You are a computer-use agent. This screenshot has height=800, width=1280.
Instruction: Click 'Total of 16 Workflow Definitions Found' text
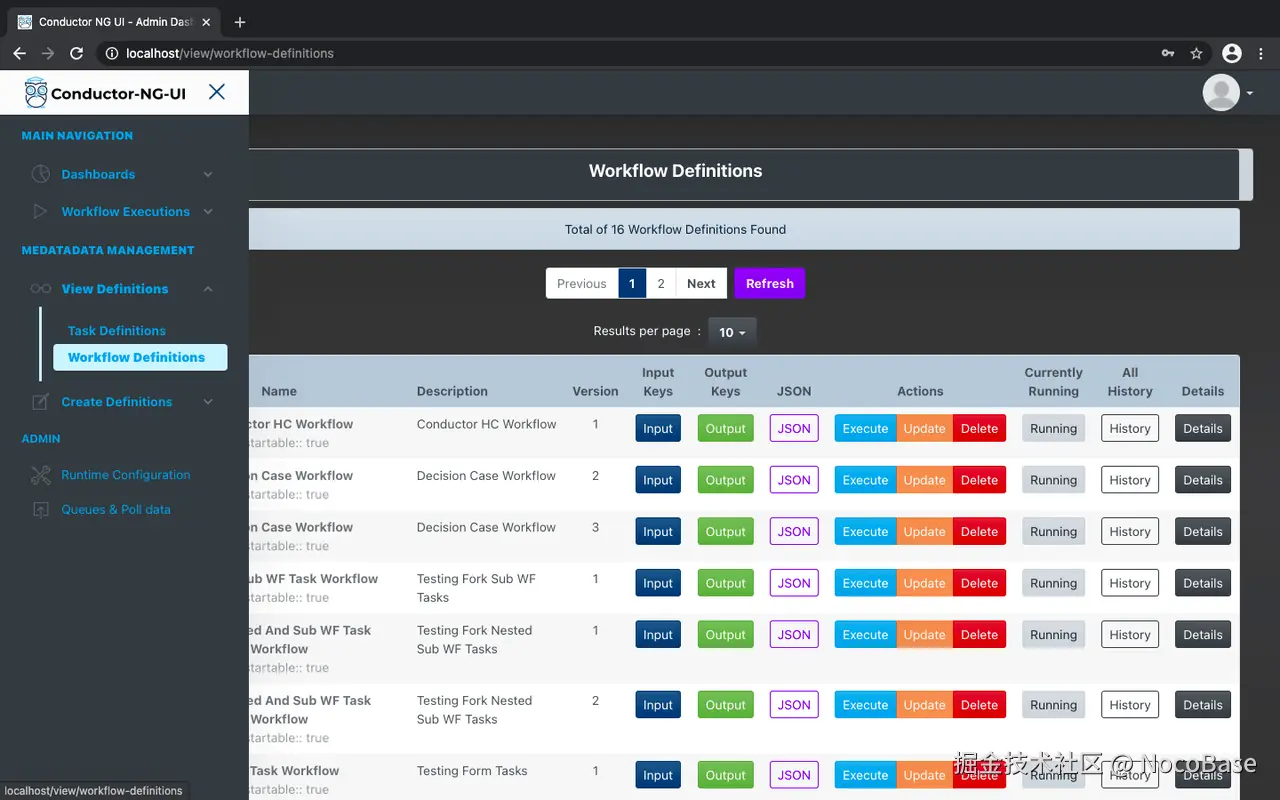pyautogui.click(x=675, y=230)
